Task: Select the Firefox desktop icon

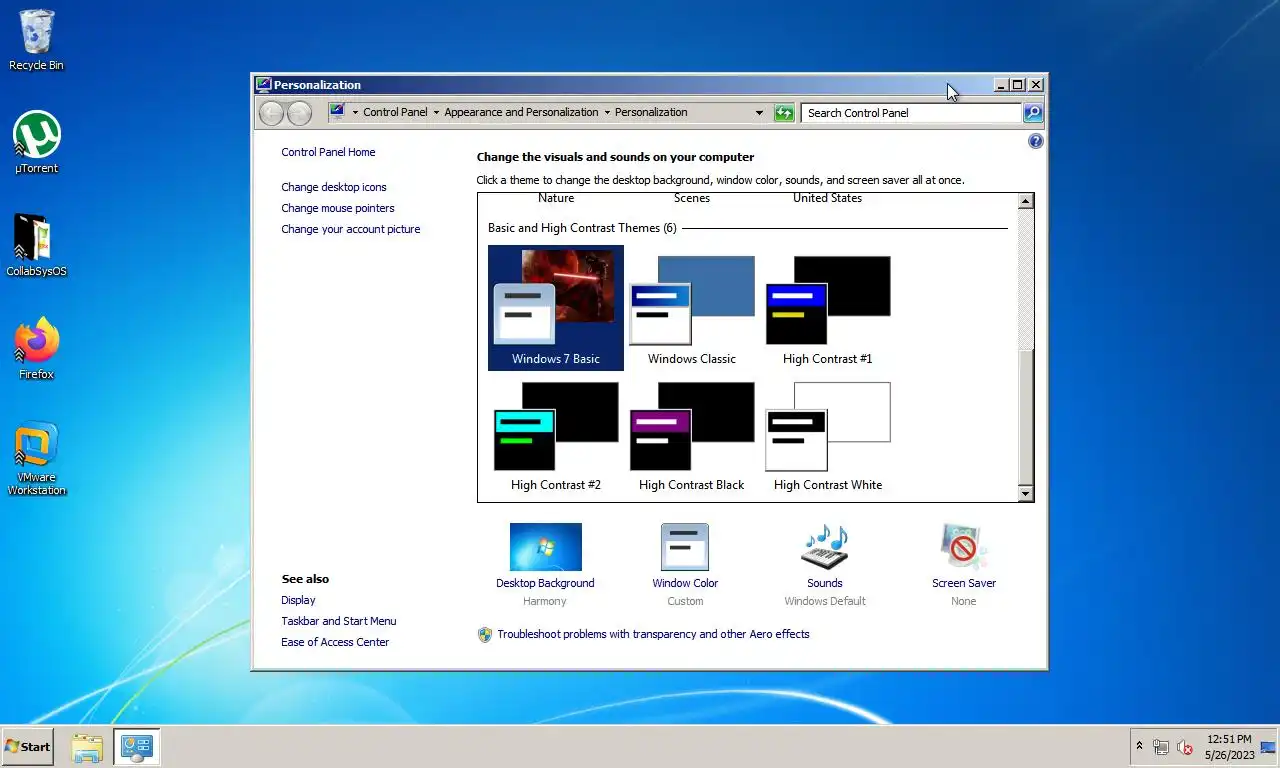Action: (36, 348)
